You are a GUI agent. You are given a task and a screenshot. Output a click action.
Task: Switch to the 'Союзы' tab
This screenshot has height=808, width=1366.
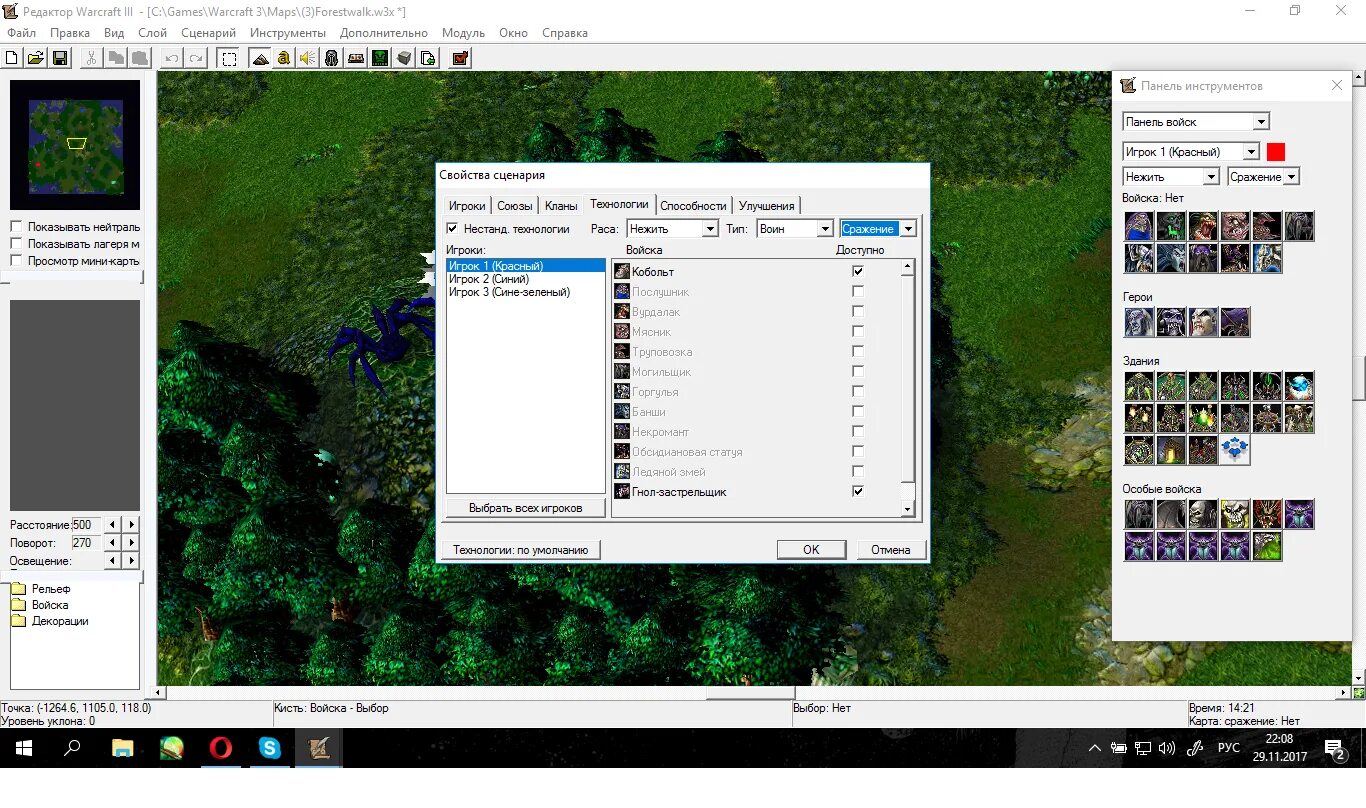[515, 206]
